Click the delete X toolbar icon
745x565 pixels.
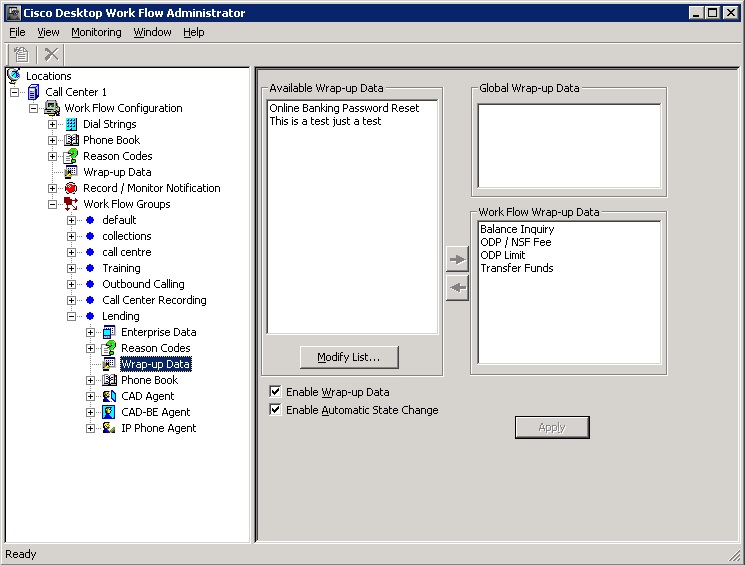pyautogui.click(x=51, y=54)
